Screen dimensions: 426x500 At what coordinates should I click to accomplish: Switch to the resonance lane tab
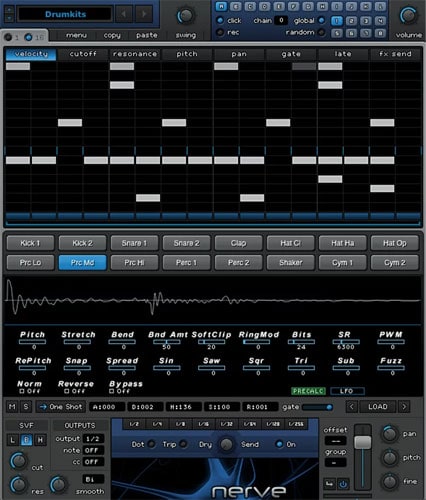click(135, 54)
